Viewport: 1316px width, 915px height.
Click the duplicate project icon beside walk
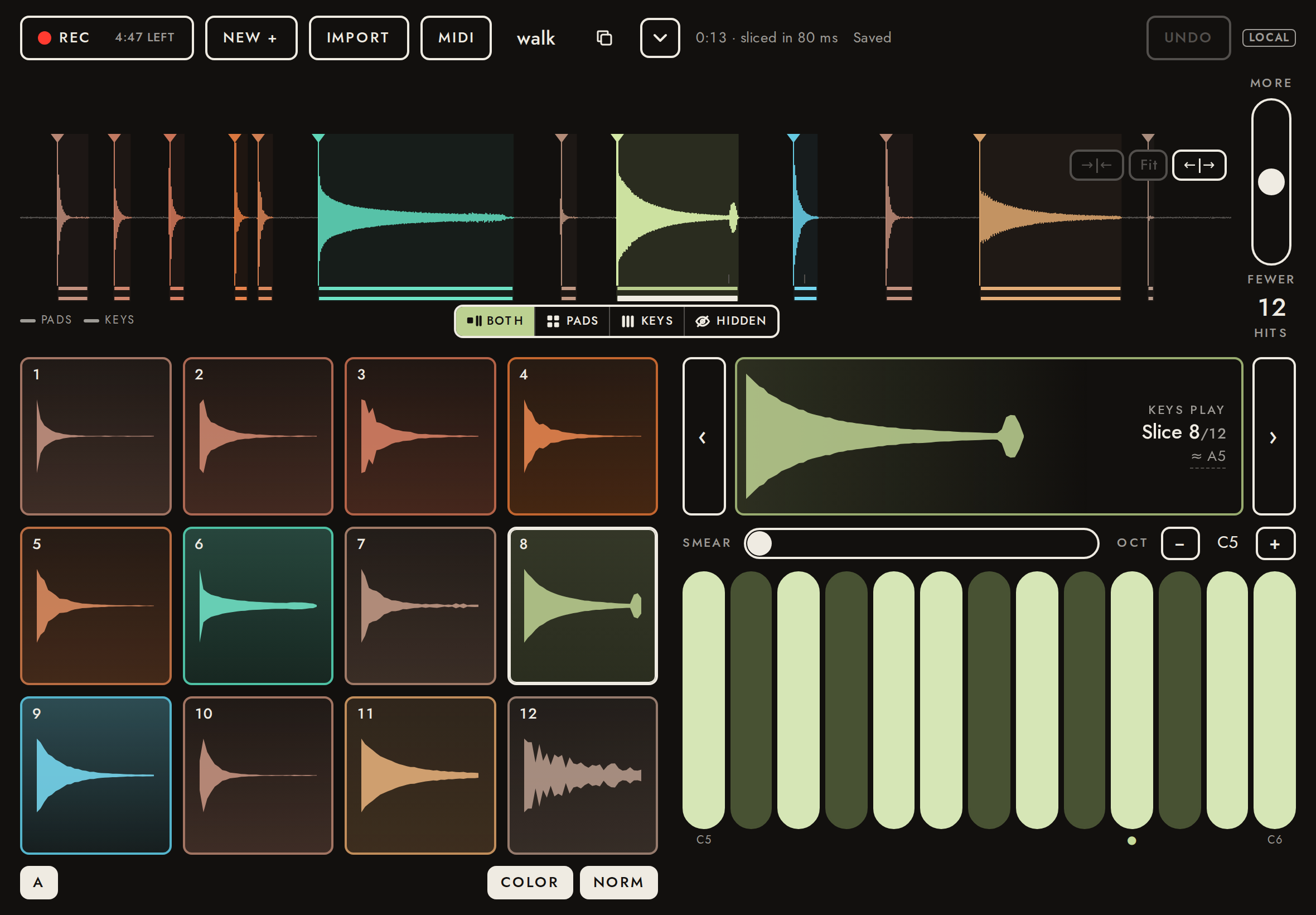[604, 38]
